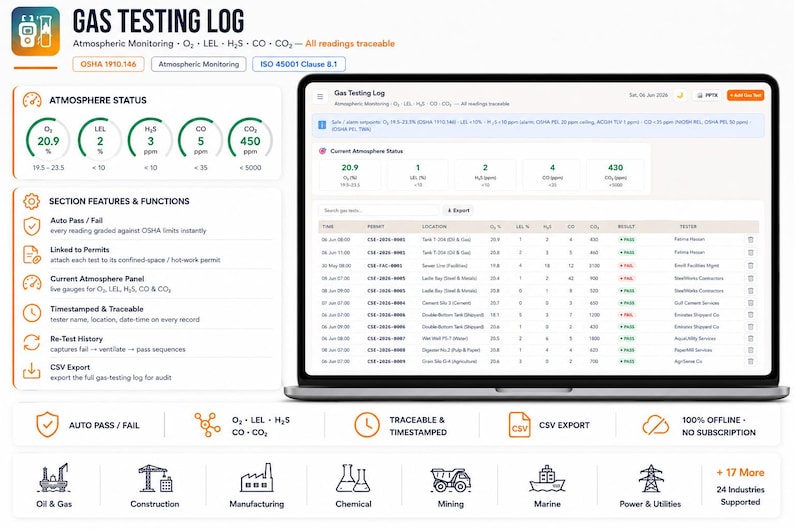Click the Atmospheric Monitoring tag
Screen dimensions: 794x529
pyautogui.click(x=198, y=64)
